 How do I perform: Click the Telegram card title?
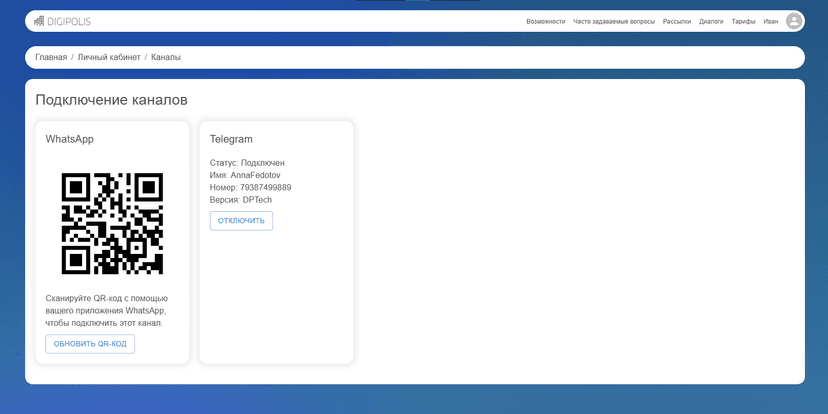(x=231, y=139)
